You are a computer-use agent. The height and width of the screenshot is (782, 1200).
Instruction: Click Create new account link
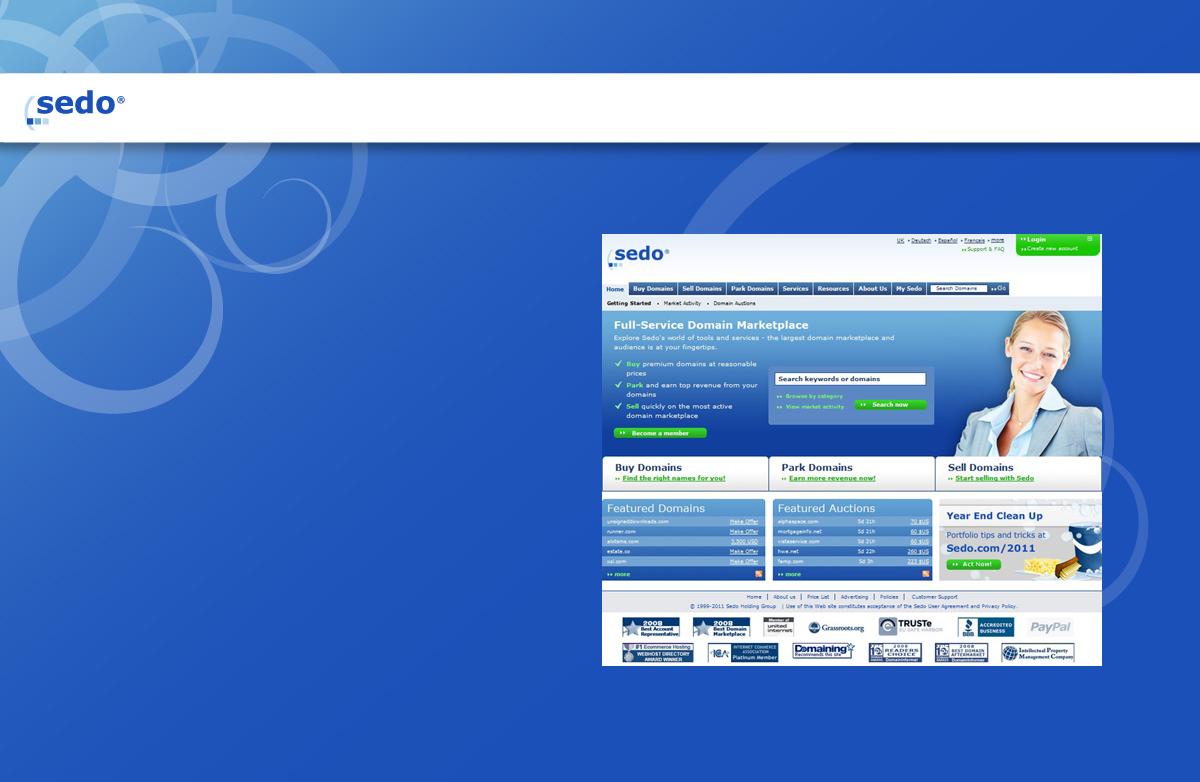(1052, 248)
